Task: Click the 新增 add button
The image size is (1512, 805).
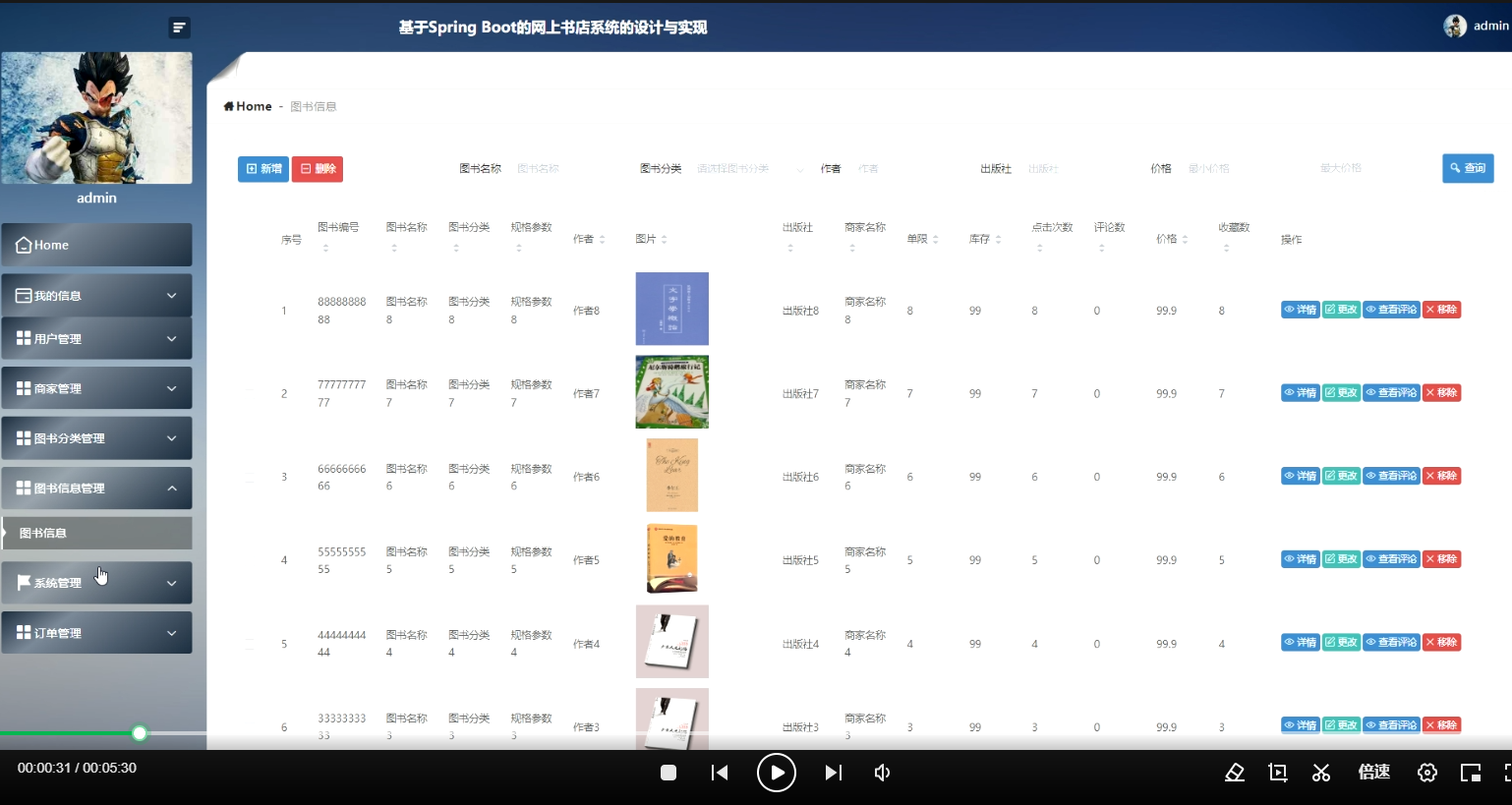Action: pos(262,168)
